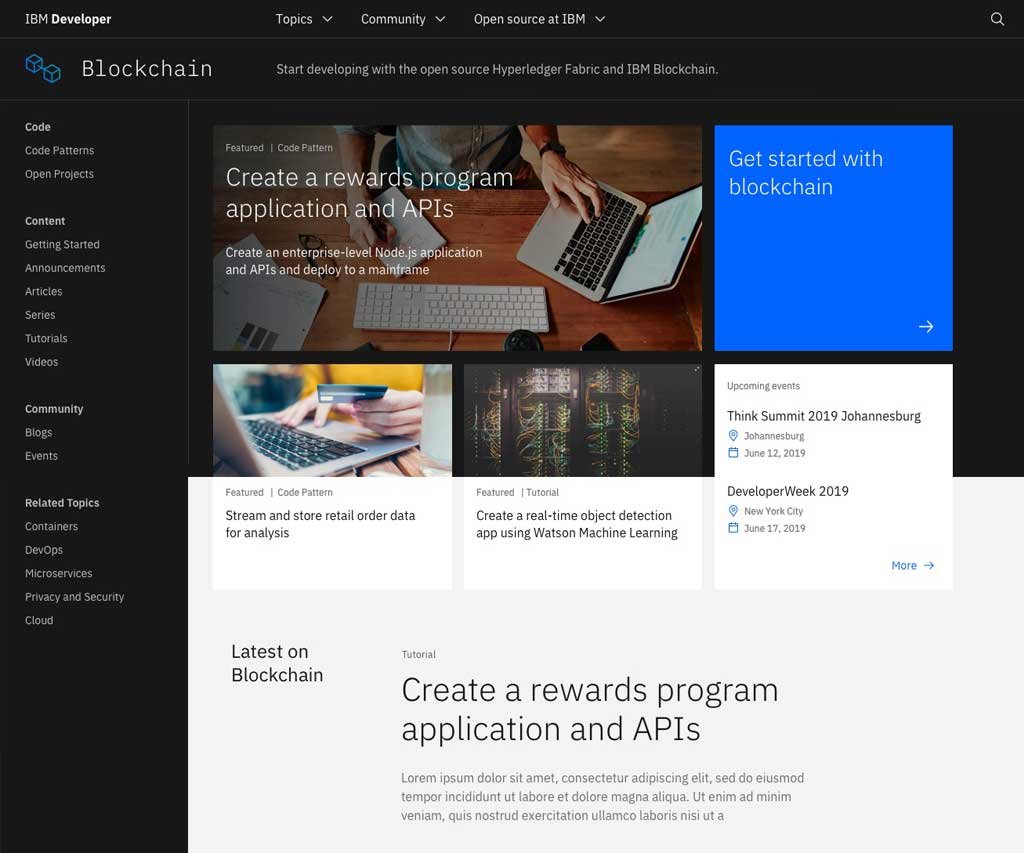This screenshot has width=1024, height=853.
Task: Click the Blockchain page title
Action: [147, 69]
